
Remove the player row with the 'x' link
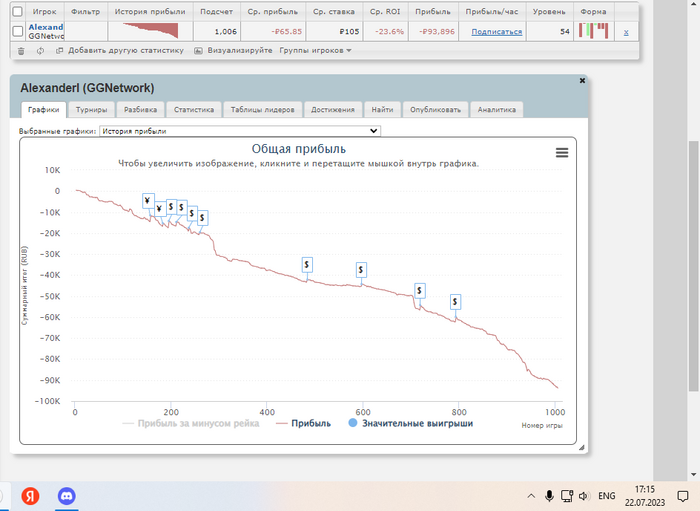click(626, 32)
